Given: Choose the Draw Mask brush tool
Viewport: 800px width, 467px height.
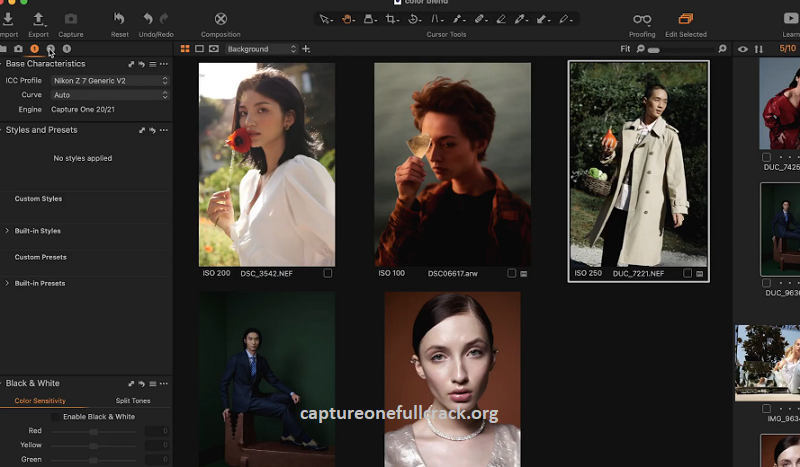Looking at the screenshot, I should (457, 19).
